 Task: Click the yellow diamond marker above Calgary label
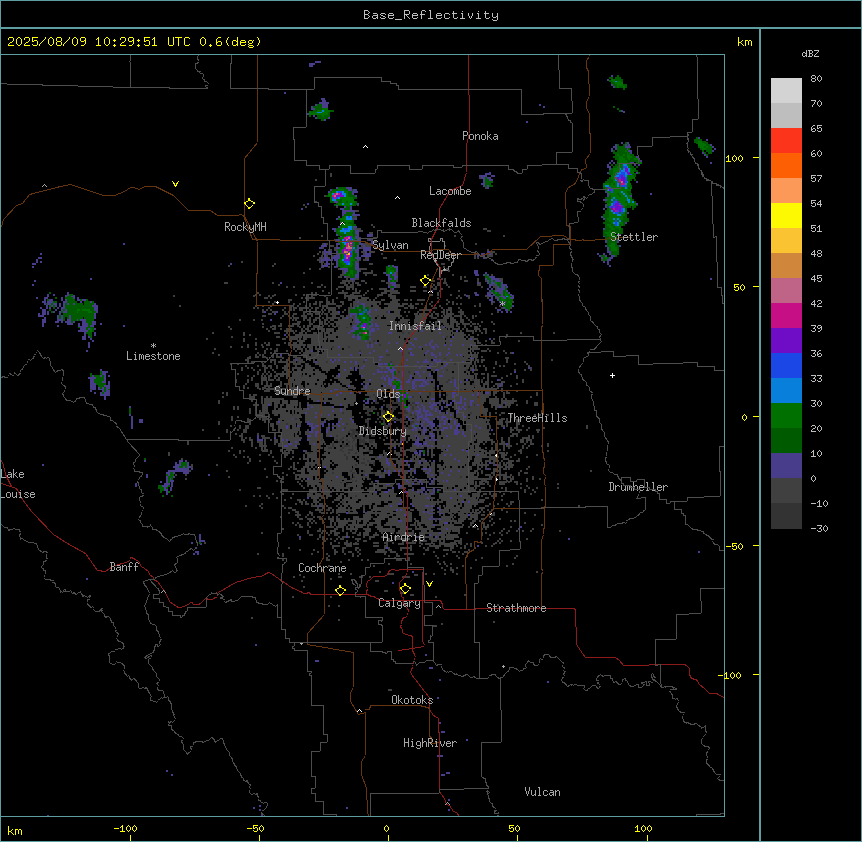[405, 589]
